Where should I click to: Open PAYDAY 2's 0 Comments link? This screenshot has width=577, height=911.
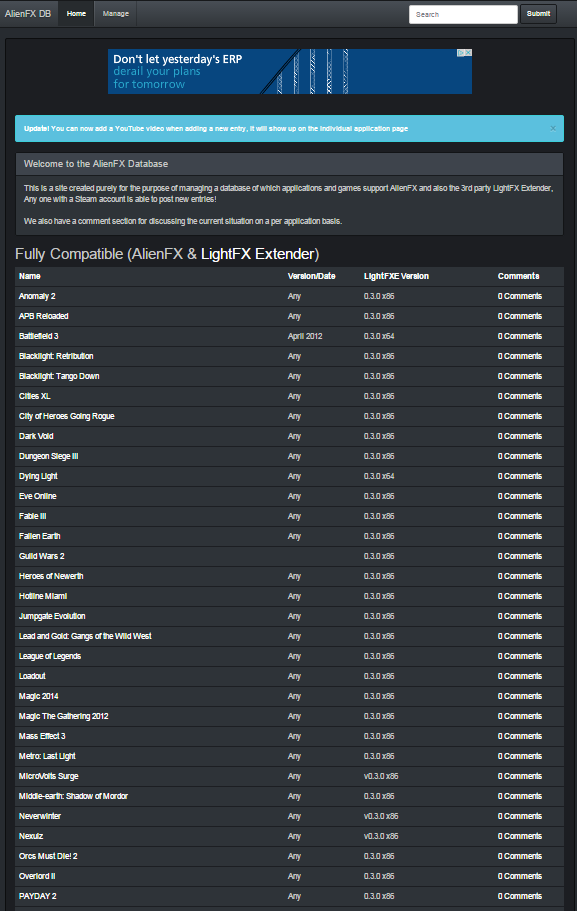[519, 896]
